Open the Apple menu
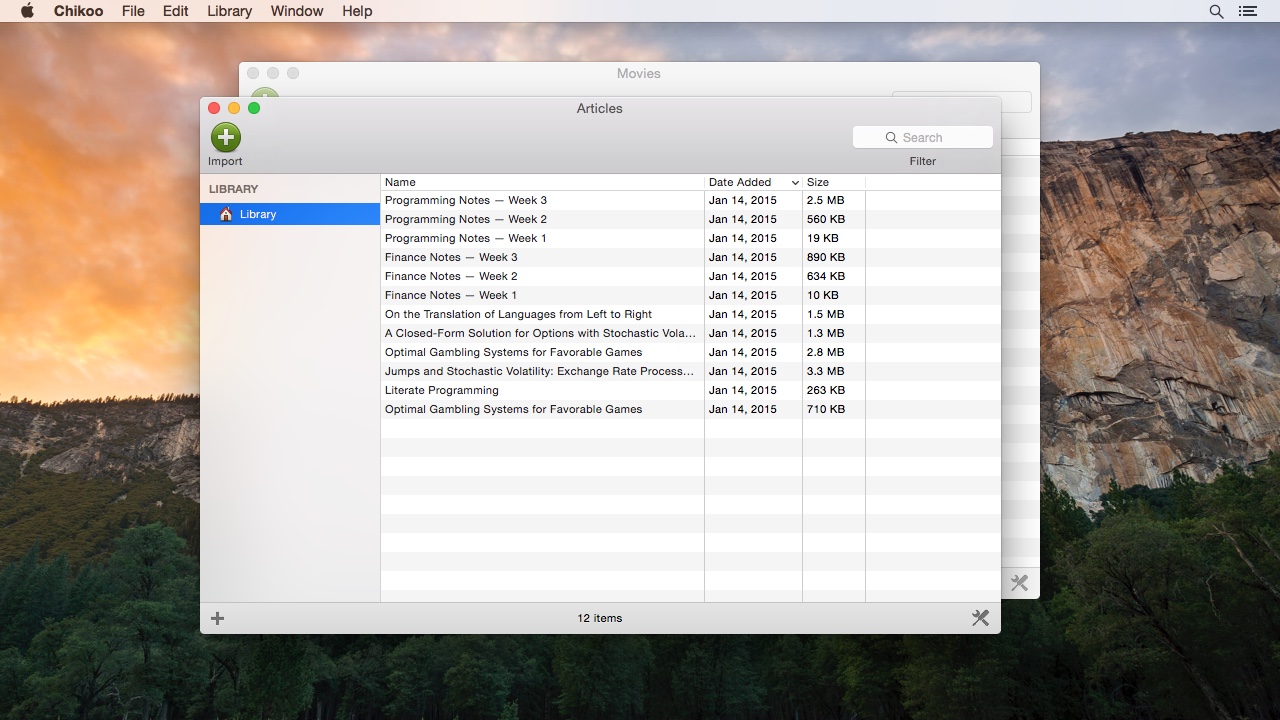Image resolution: width=1280 pixels, height=720 pixels. point(27,11)
